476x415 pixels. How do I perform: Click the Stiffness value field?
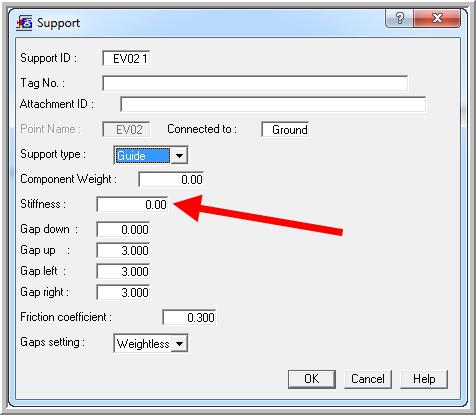[x=132, y=204]
